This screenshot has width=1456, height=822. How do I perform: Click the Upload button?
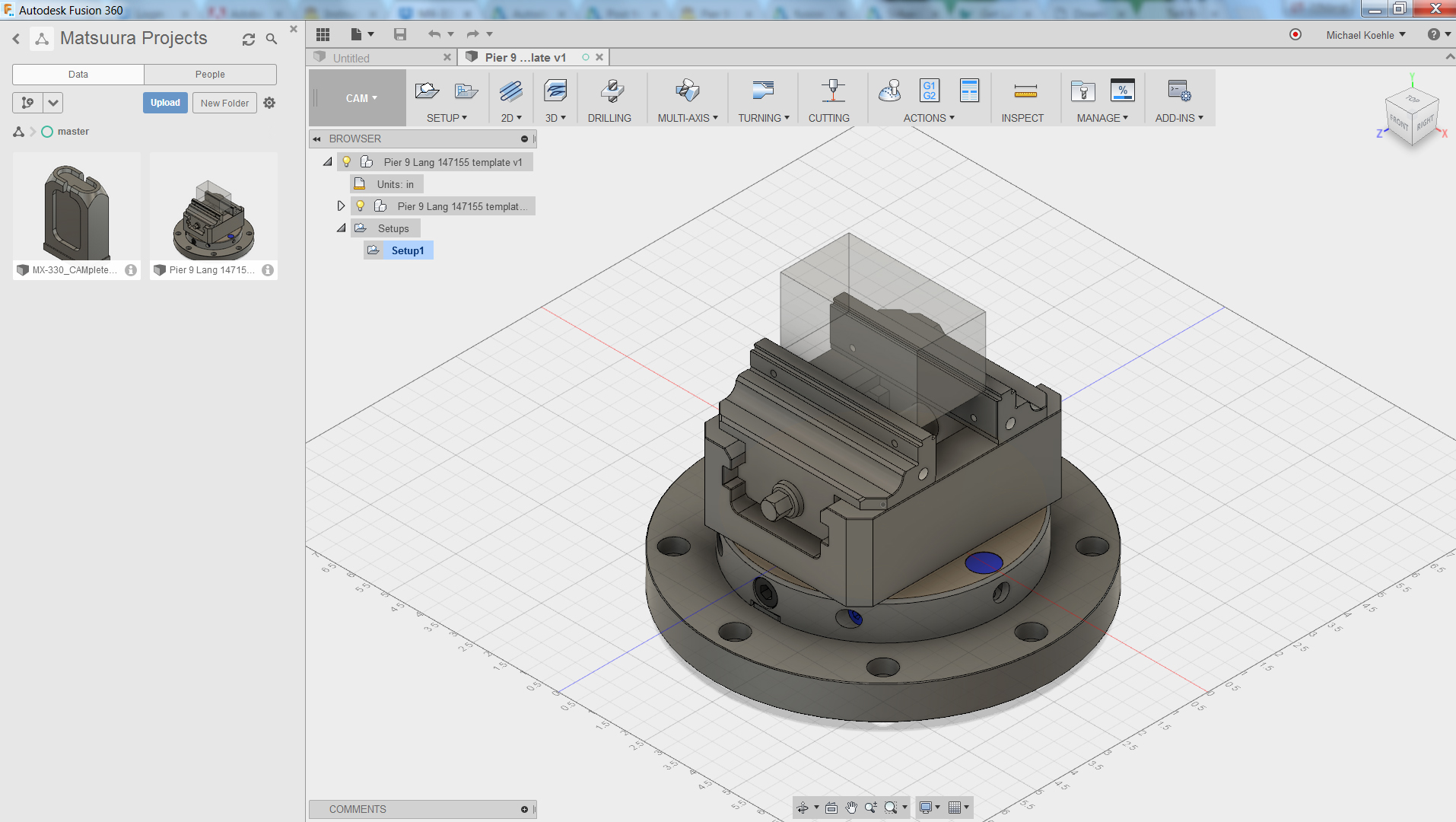pyautogui.click(x=165, y=103)
